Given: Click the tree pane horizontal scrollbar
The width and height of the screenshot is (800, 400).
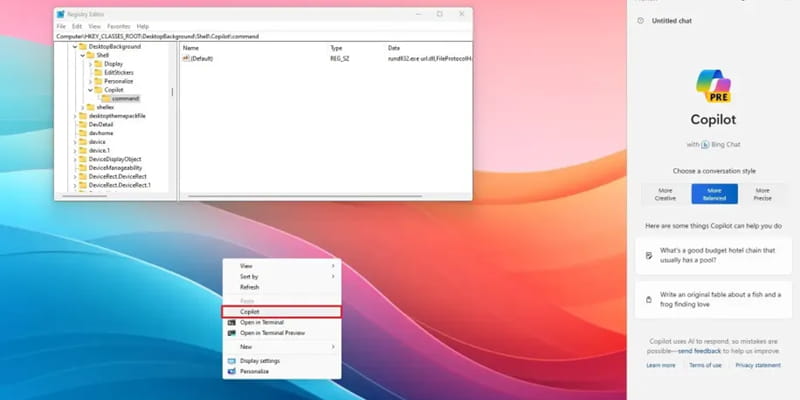Looking at the screenshot, I should tap(85, 196).
